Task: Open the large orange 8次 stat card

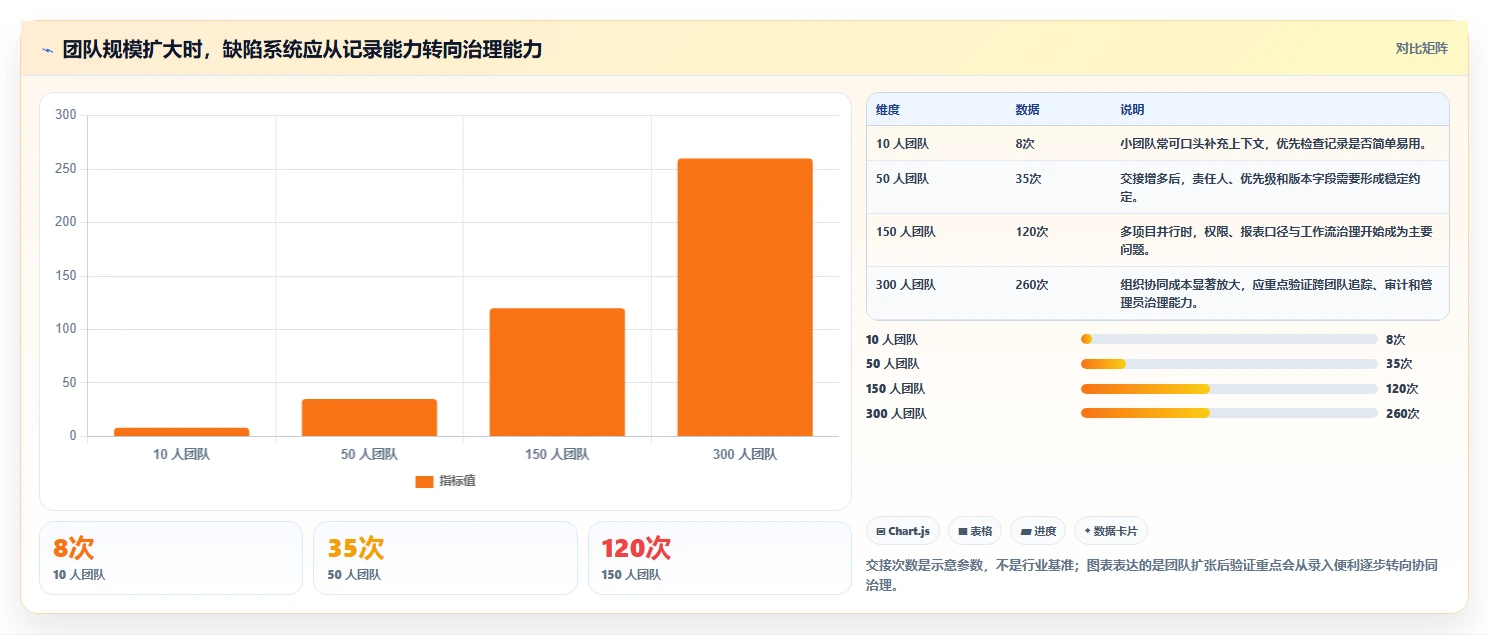Action: 171,558
